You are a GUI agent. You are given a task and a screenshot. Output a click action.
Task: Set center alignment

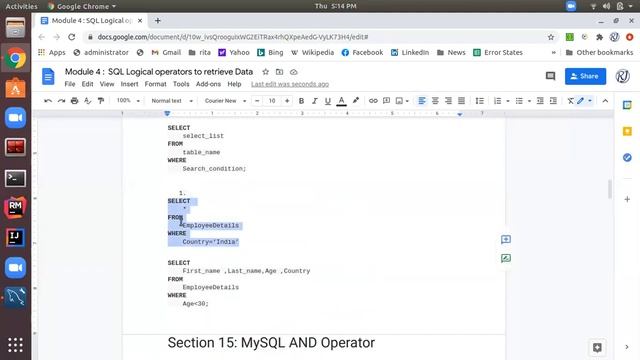(435, 101)
